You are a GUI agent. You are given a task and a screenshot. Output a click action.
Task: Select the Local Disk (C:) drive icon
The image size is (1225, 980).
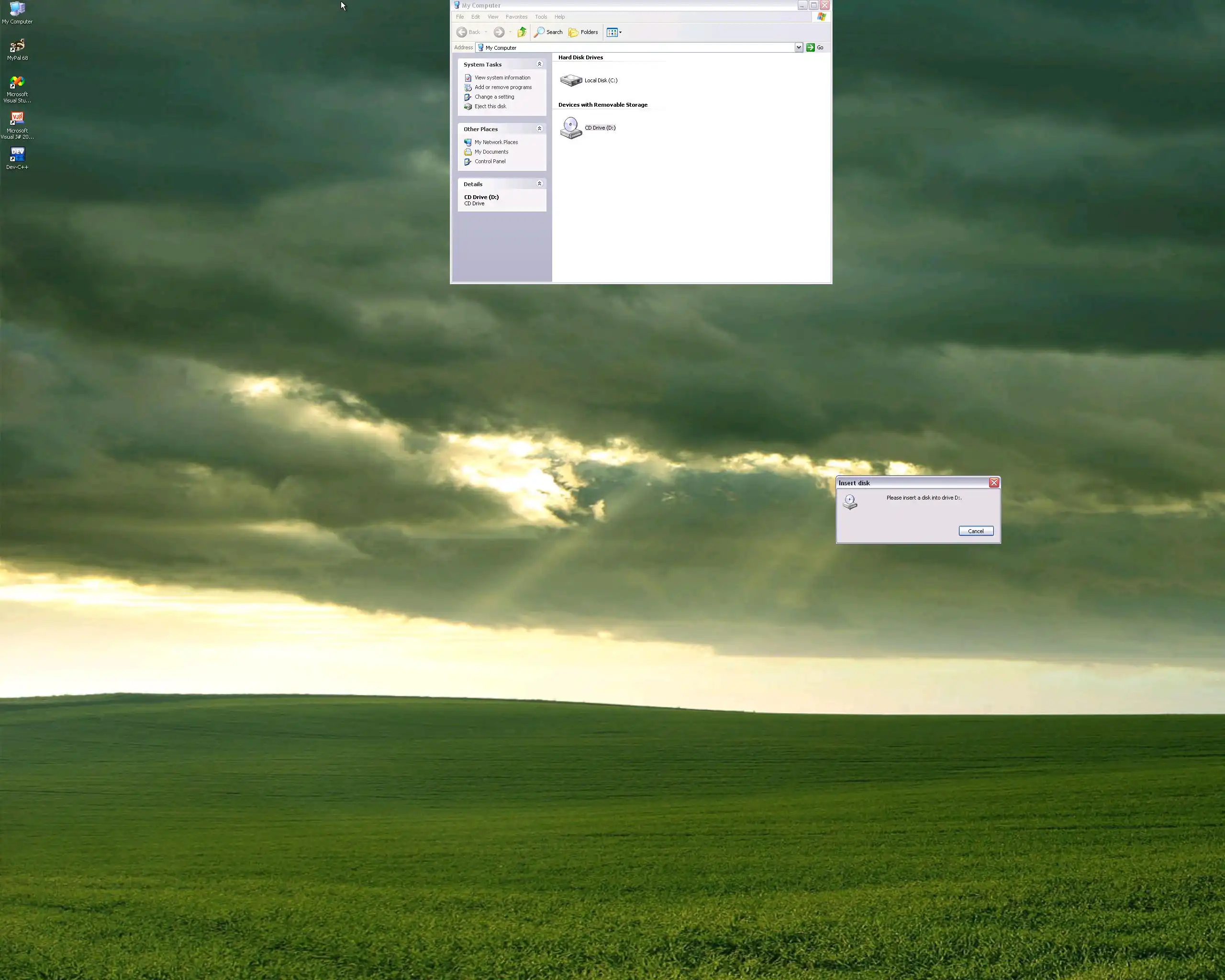pyautogui.click(x=571, y=80)
